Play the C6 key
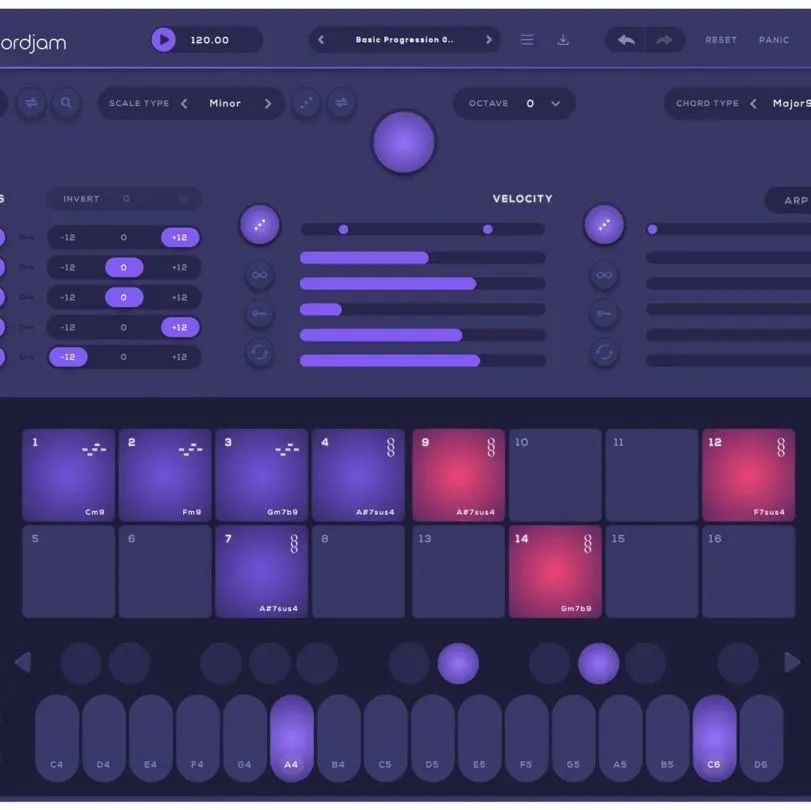The height and width of the screenshot is (810, 811). (x=714, y=738)
